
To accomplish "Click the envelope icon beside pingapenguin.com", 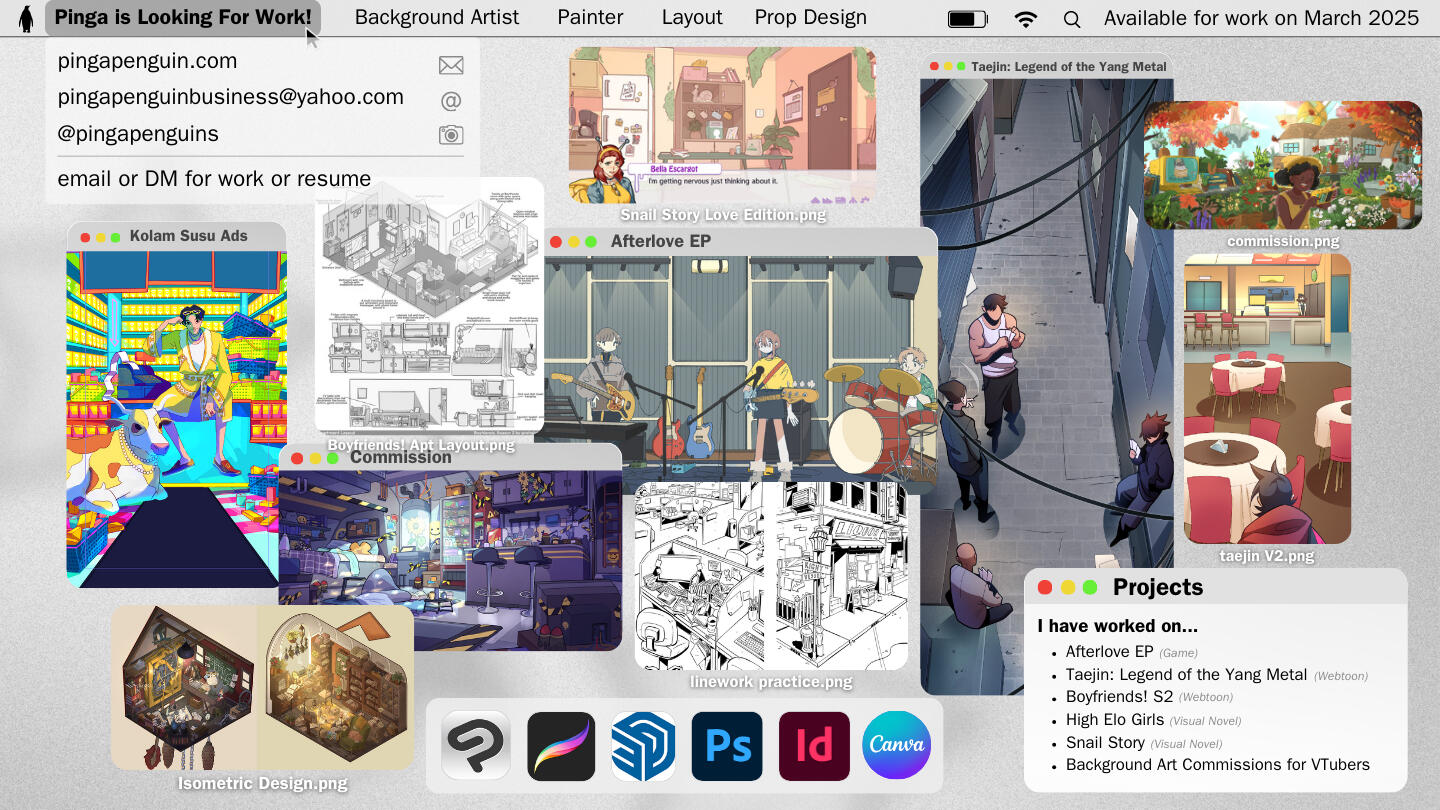I will (451, 66).
